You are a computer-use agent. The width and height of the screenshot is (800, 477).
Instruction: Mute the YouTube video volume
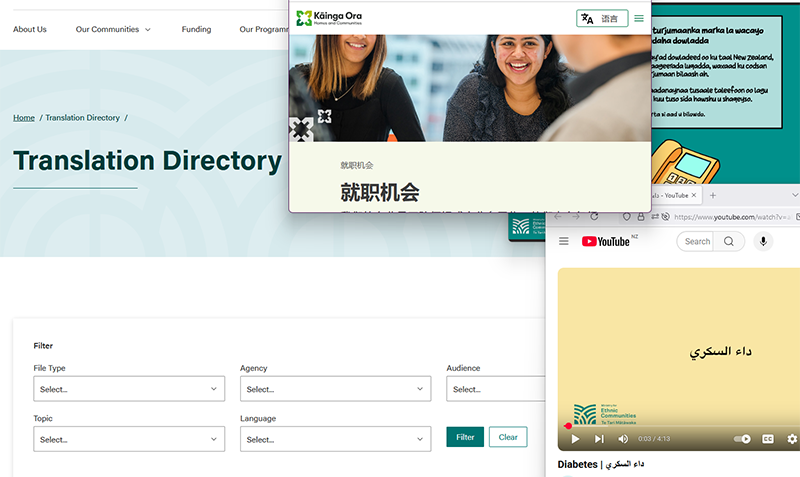click(x=623, y=439)
